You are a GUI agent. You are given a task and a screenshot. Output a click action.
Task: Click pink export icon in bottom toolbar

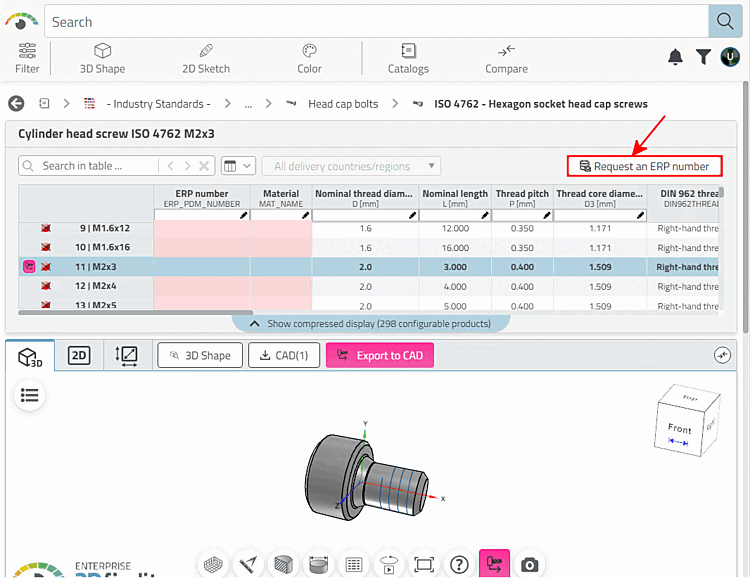494,564
